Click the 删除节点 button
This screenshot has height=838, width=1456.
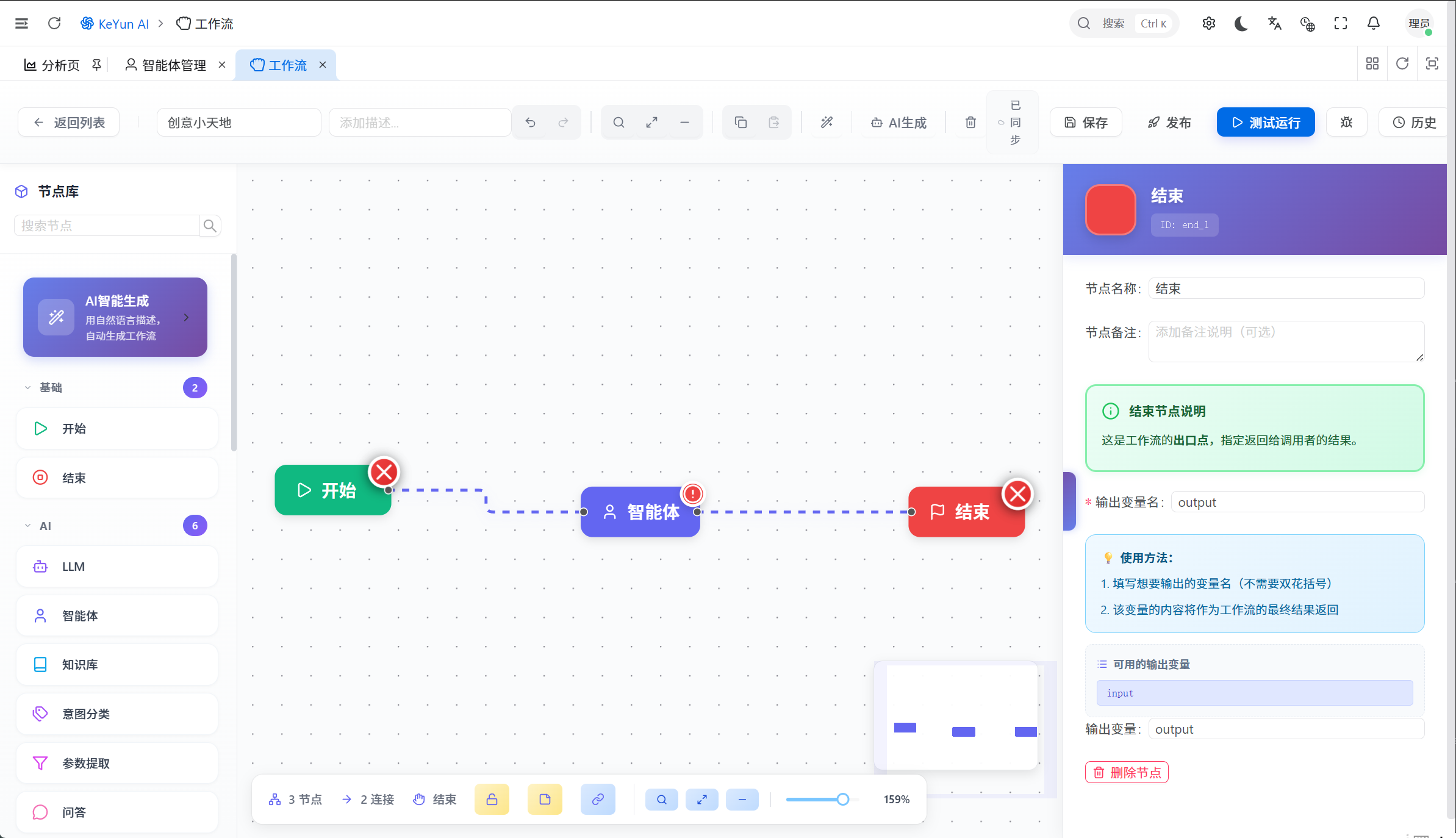pos(1127,773)
